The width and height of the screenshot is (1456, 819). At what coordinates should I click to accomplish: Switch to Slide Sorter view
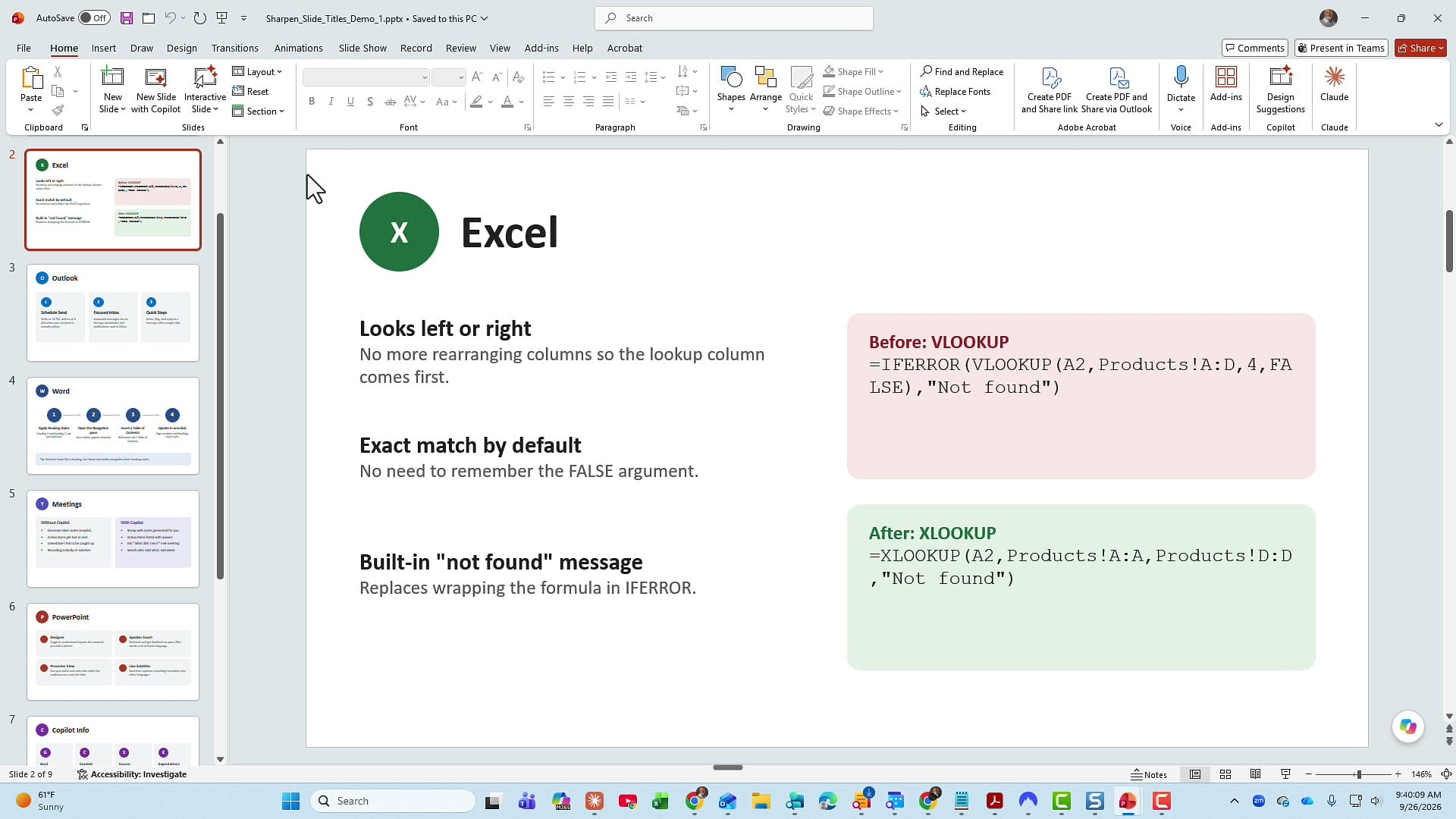(1225, 774)
